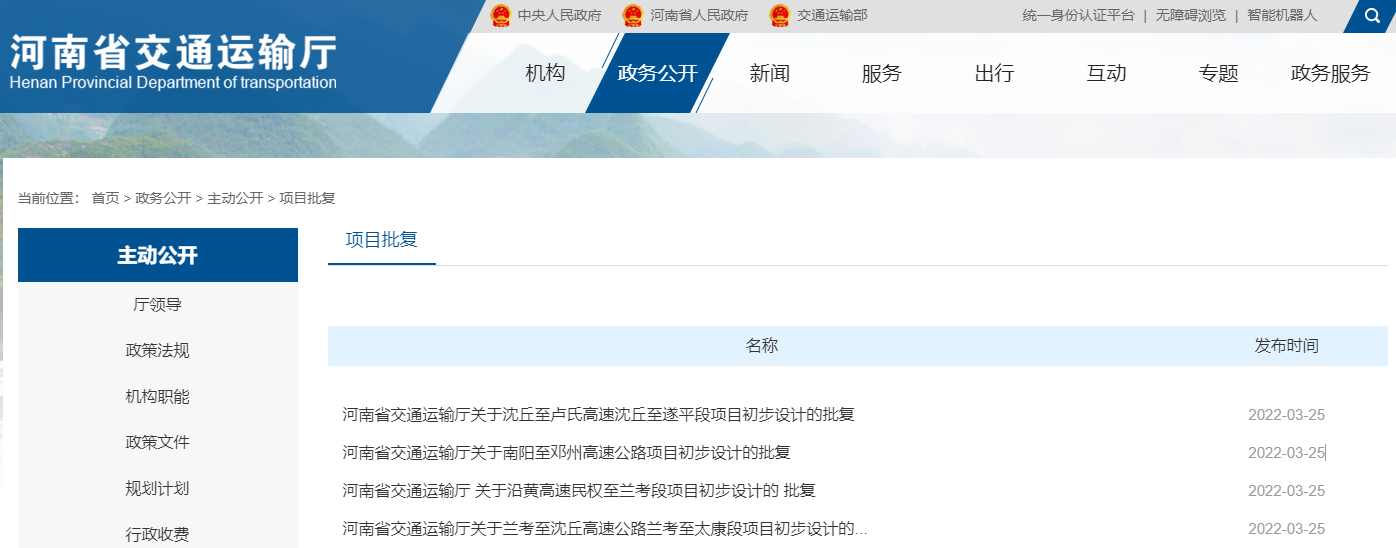Click date 2022-03-25 in 兰考至太康段 row
This screenshot has width=1396, height=548.
click(x=1287, y=529)
